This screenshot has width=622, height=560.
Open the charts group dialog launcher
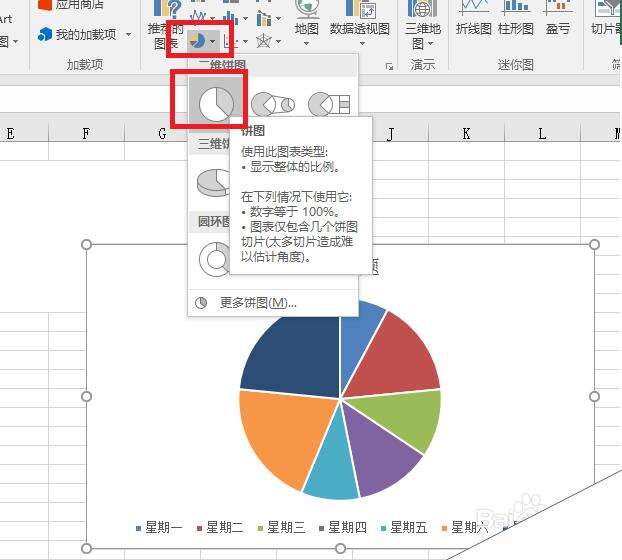point(389,67)
